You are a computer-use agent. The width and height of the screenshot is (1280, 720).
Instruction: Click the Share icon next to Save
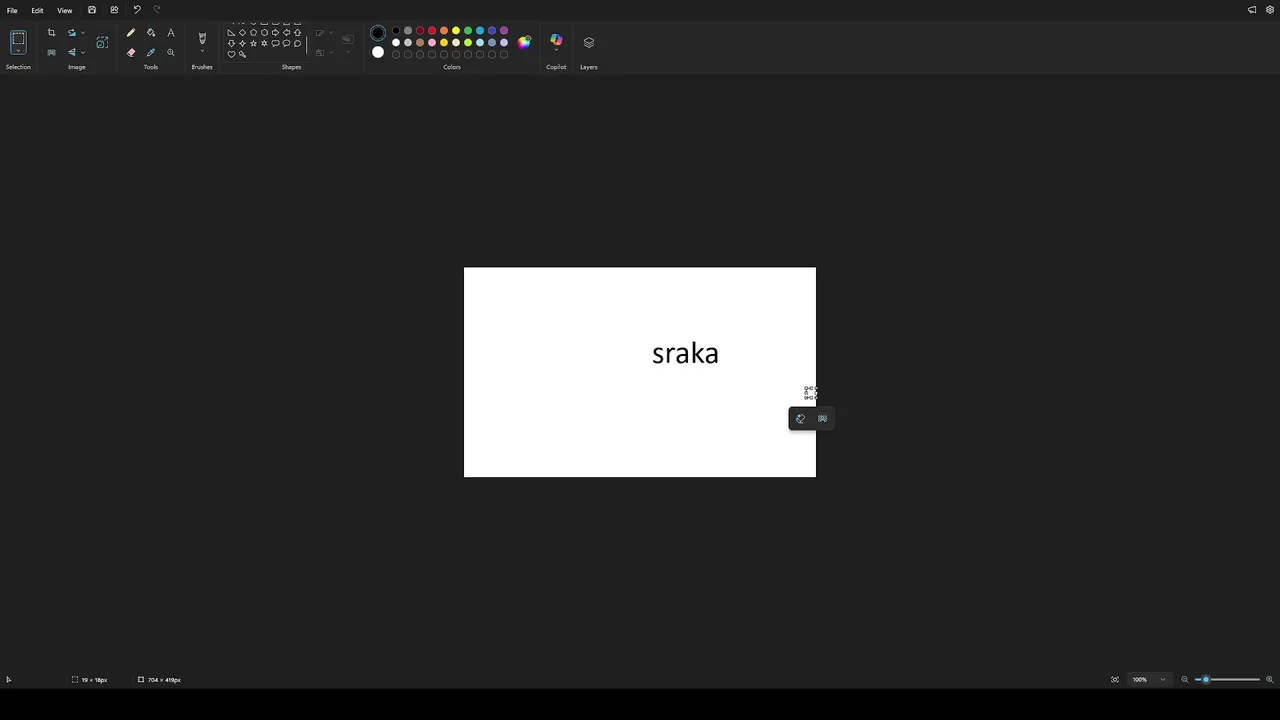point(114,10)
